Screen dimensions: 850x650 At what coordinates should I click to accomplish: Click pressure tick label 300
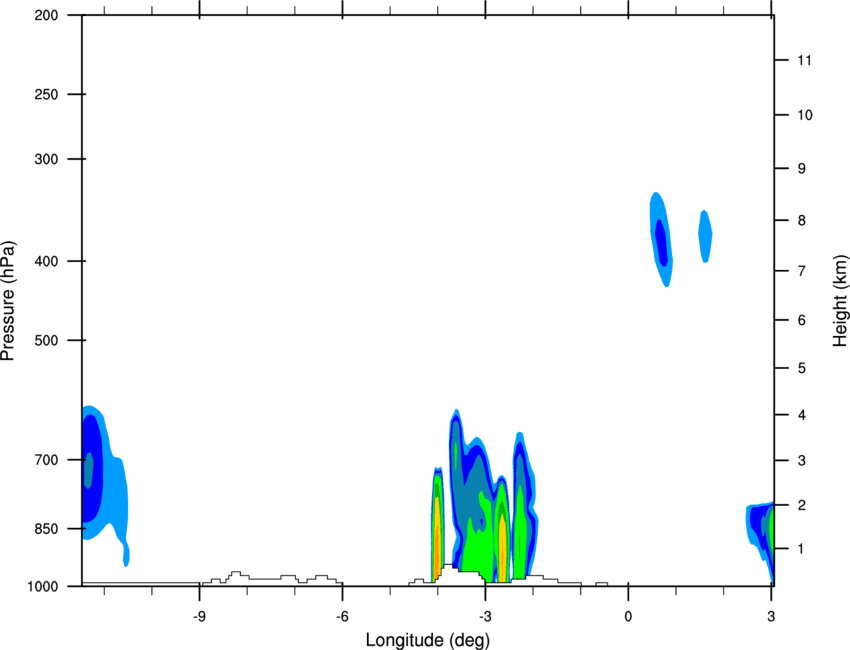pyautogui.click(x=46, y=159)
